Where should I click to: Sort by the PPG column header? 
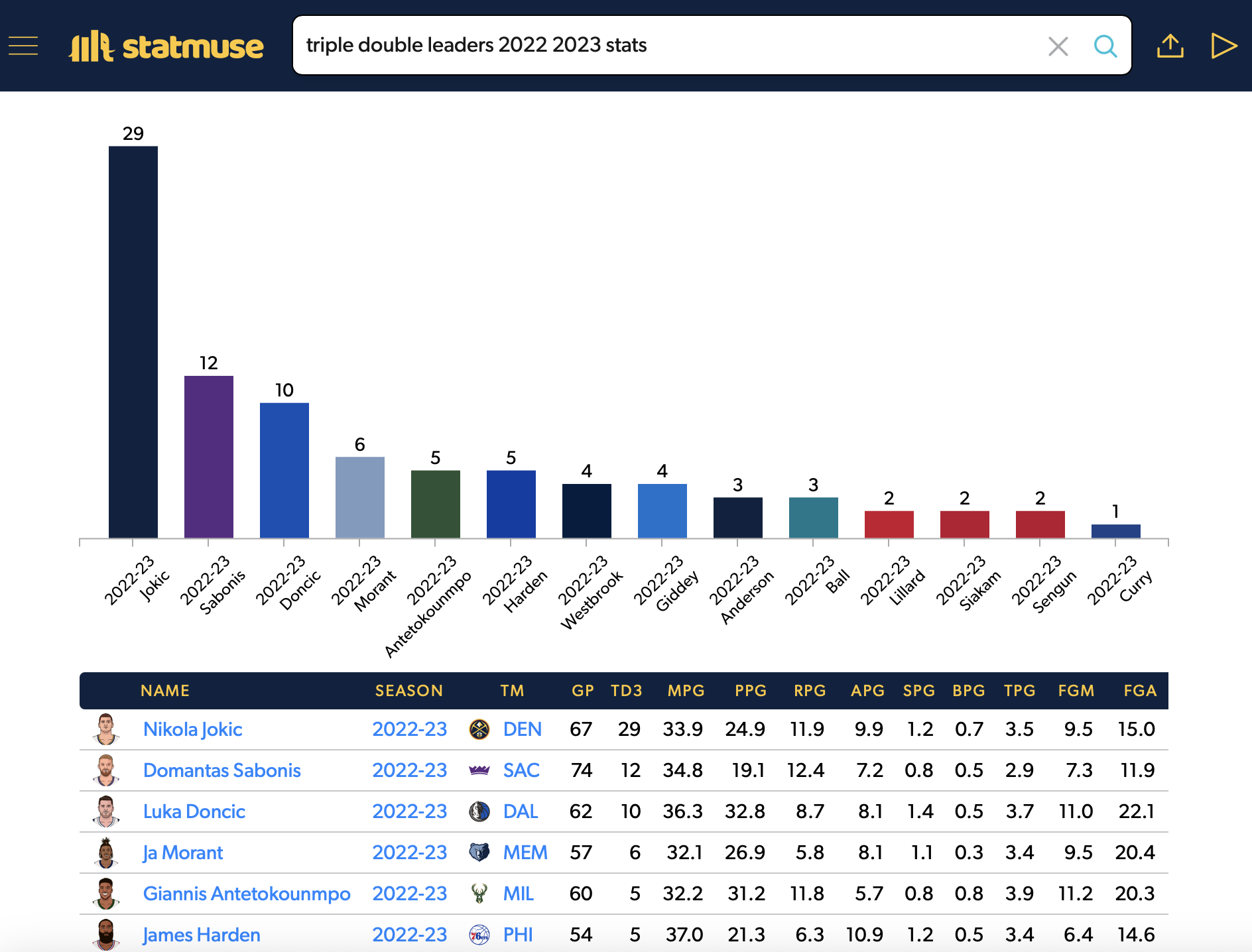click(x=751, y=691)
